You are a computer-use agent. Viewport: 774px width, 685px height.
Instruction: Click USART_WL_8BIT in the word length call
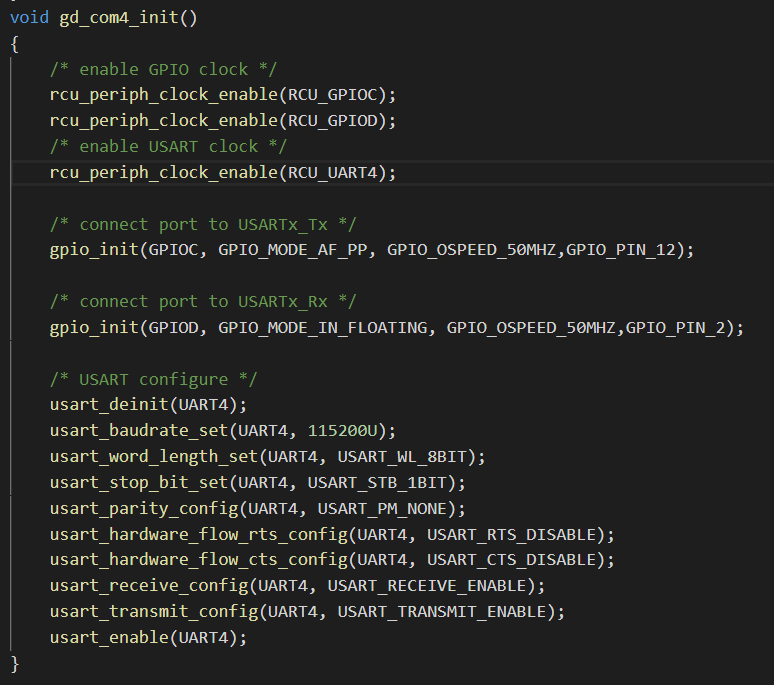(402, 457)
